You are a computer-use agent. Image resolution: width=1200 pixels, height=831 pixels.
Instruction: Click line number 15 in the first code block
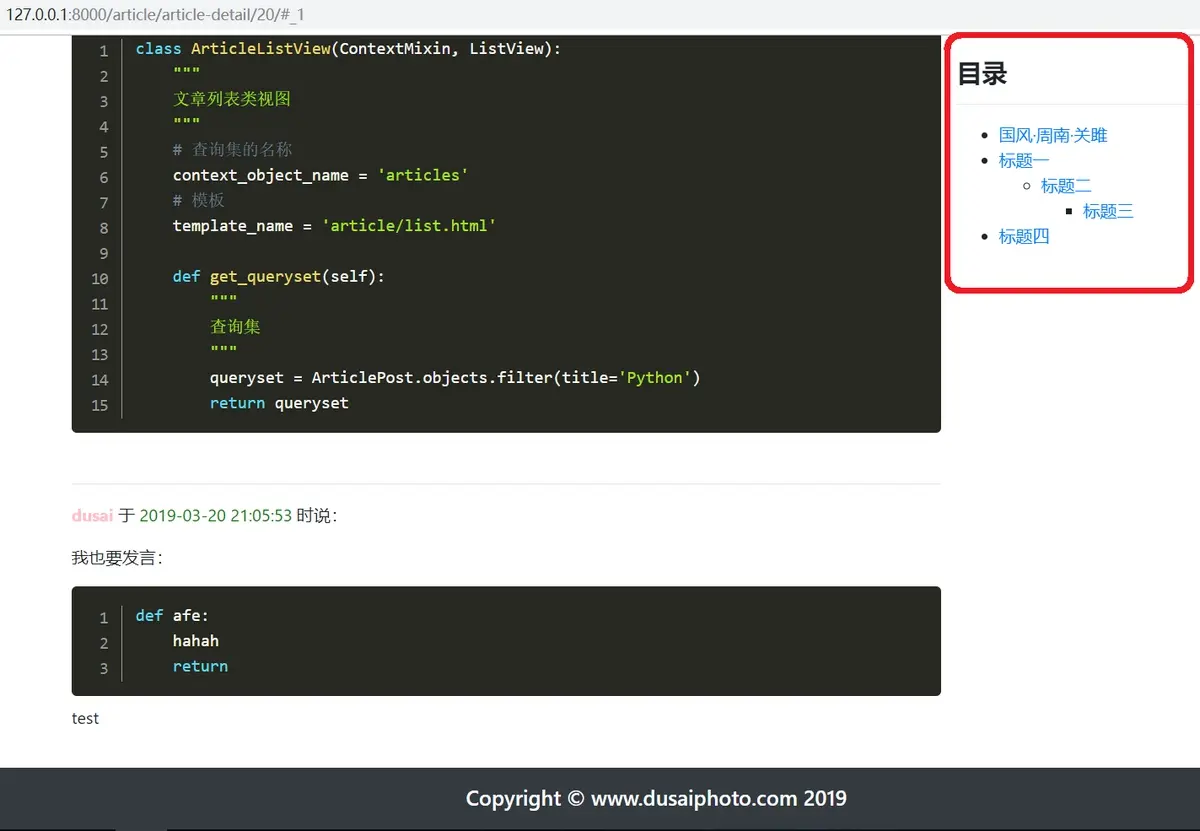(99, 405)
